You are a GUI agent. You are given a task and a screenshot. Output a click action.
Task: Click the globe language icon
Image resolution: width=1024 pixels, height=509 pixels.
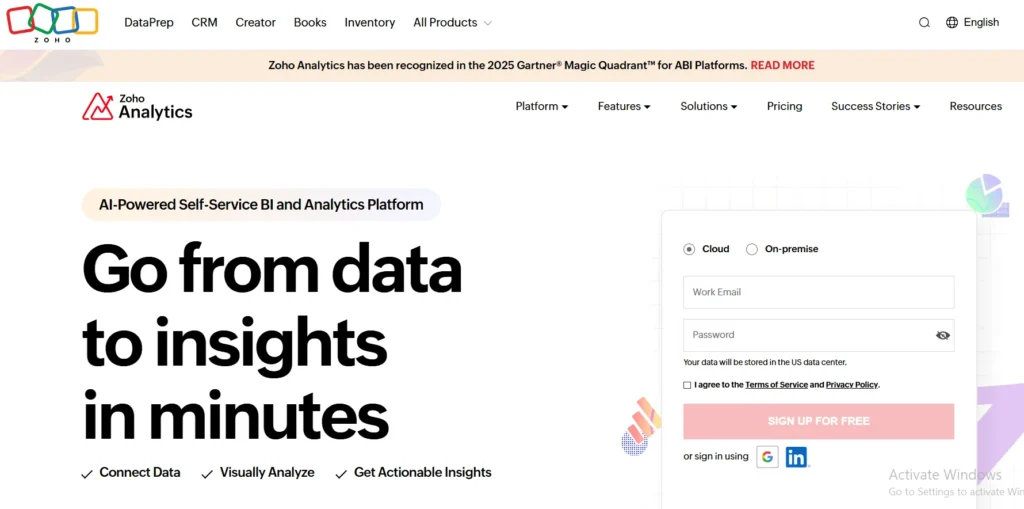tap(952, 22)
